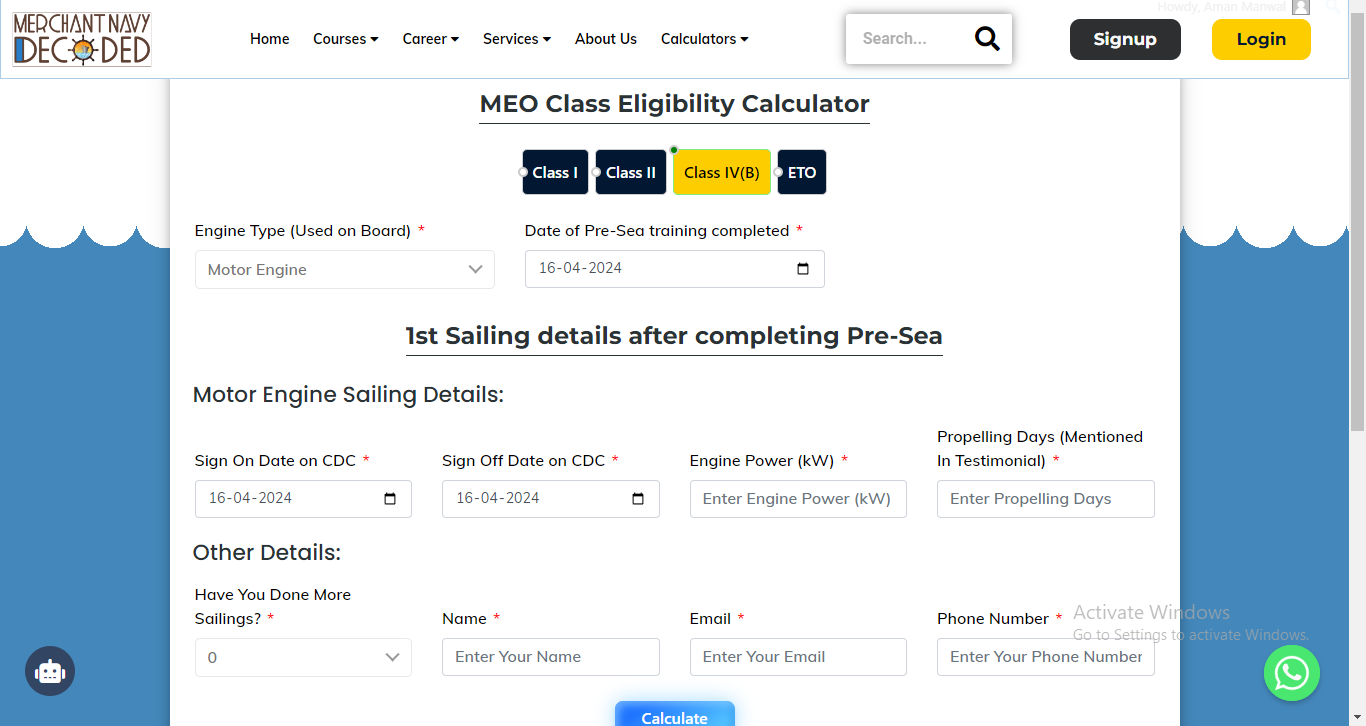Click the Calculate button

tap(674, 716)
